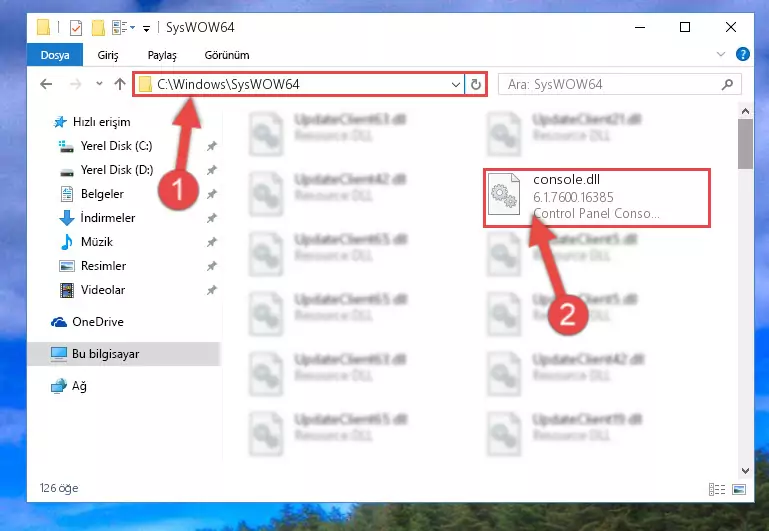The image size is (769, 531).
Task: Open Hızlı erişim in the navigation pane
Action: click(x=92, y=122)
